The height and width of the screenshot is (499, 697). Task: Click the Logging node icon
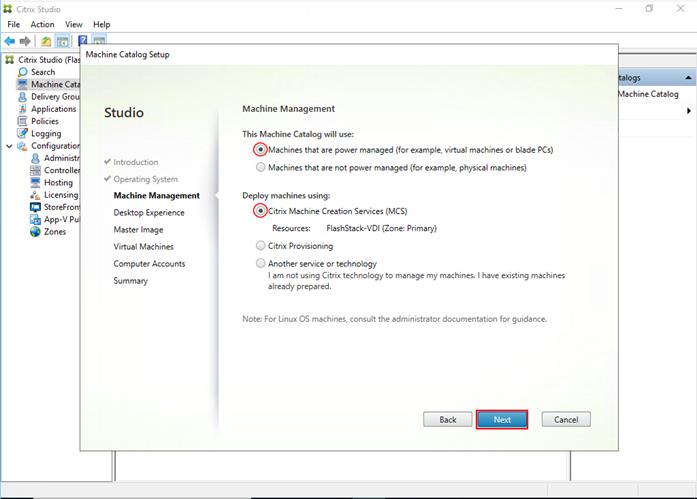22,133
